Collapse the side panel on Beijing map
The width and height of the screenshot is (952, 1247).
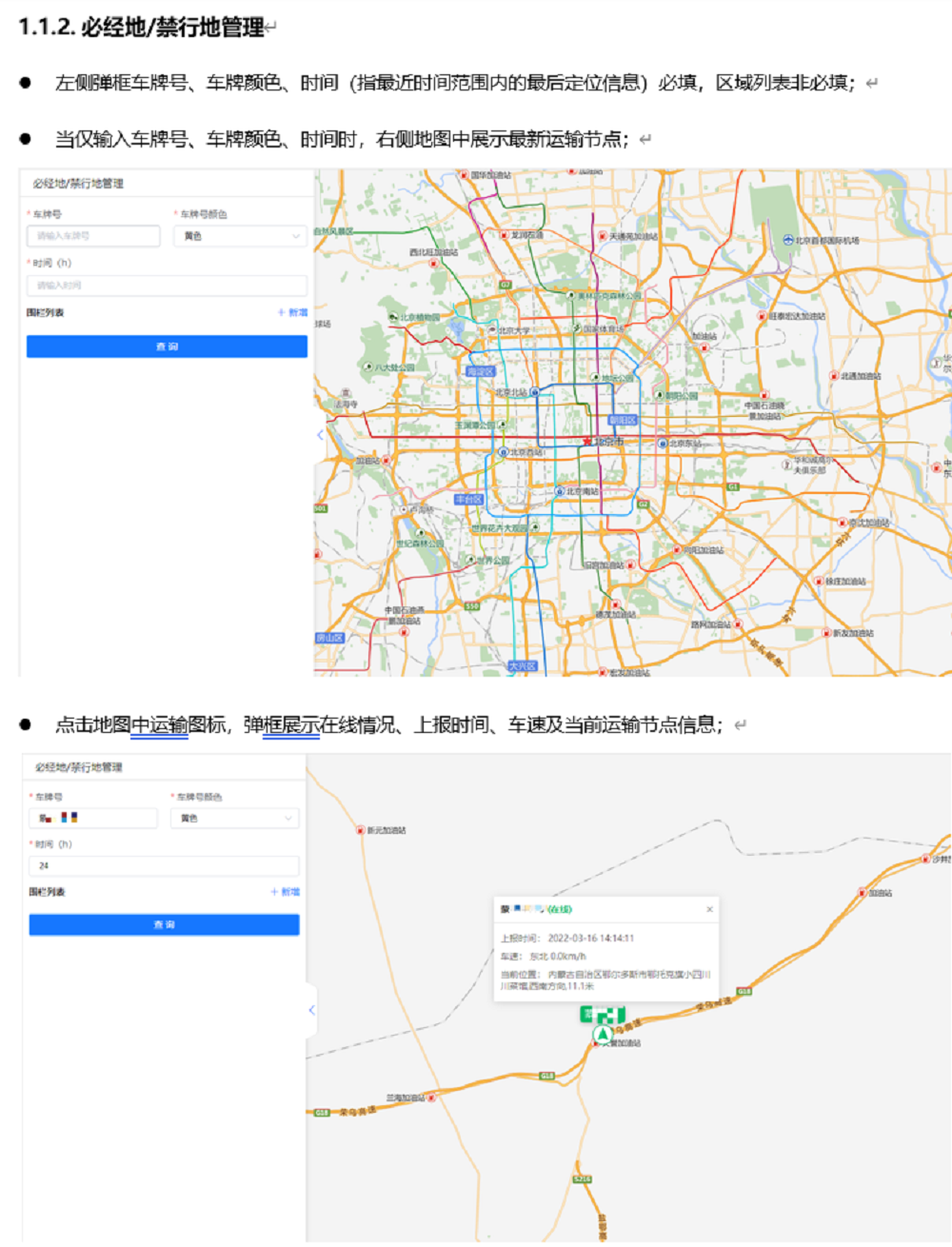pos(320,434)
